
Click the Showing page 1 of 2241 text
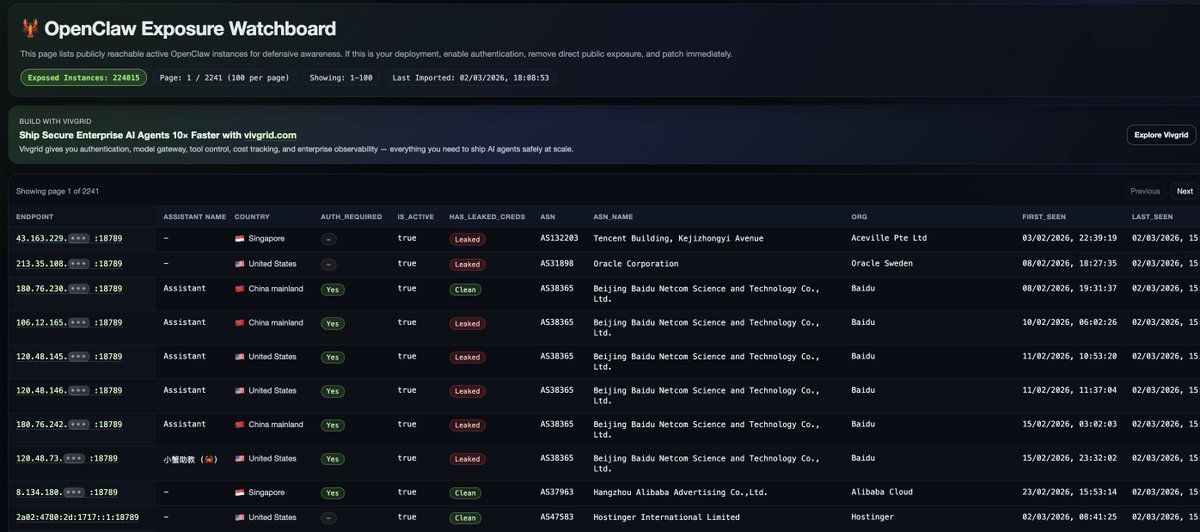pos(57,191)
